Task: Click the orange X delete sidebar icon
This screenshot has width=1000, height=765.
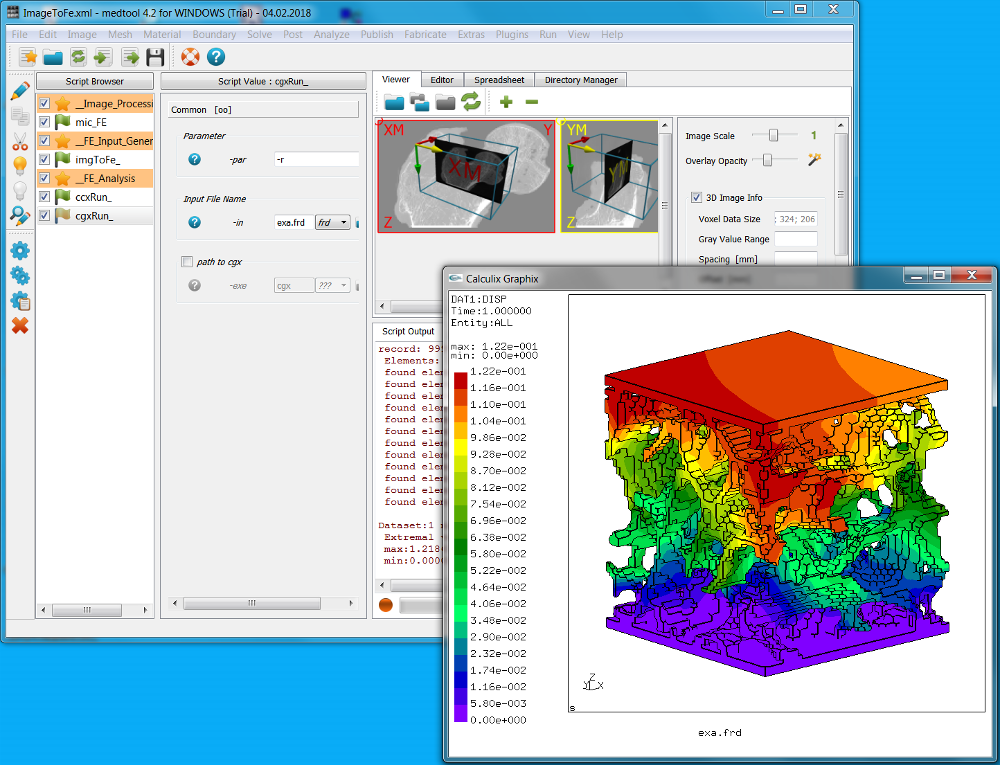Action: [20, 326]
